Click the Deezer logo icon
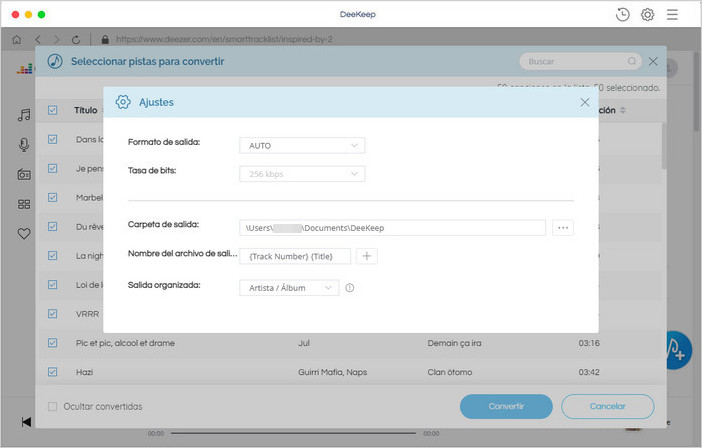The image size is (702, 448). (25, 68)
